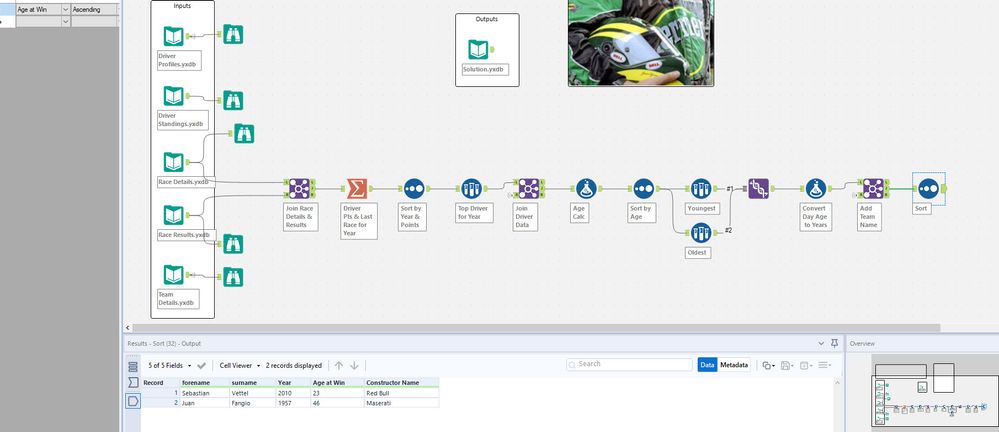Click the Sebastian cell

point(205,393)
